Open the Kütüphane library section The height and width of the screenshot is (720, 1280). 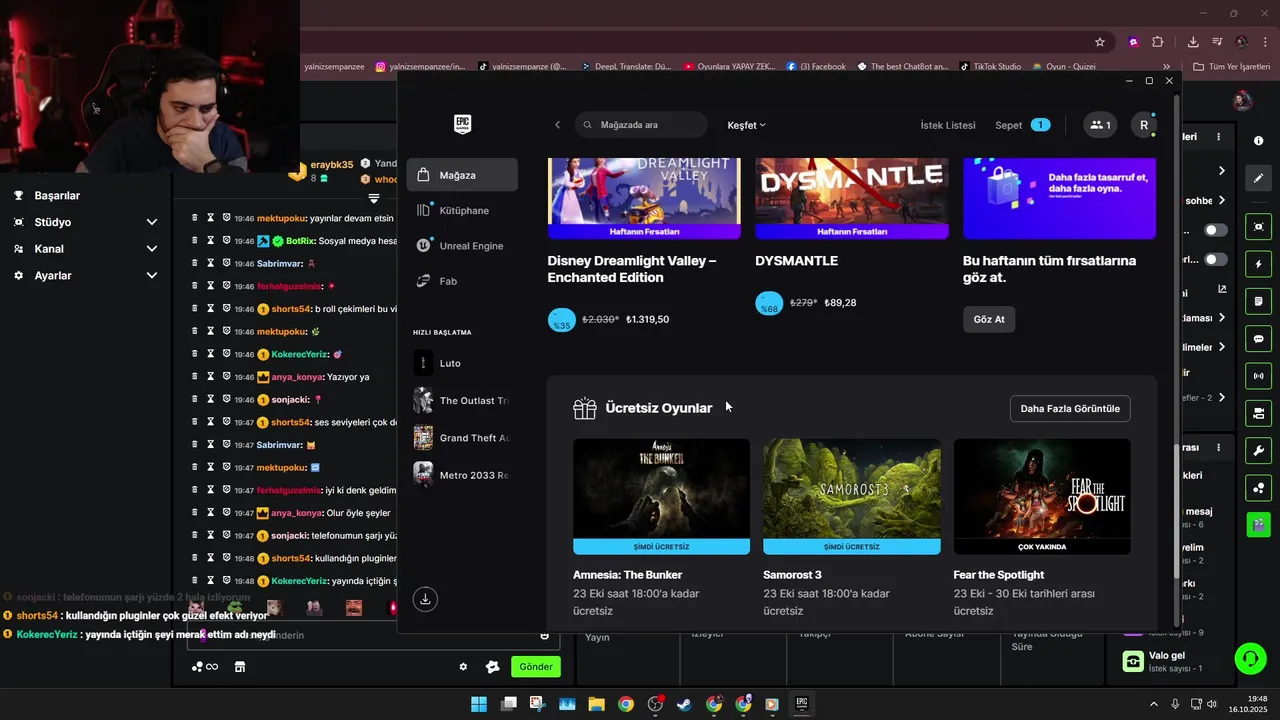[462, 210]
